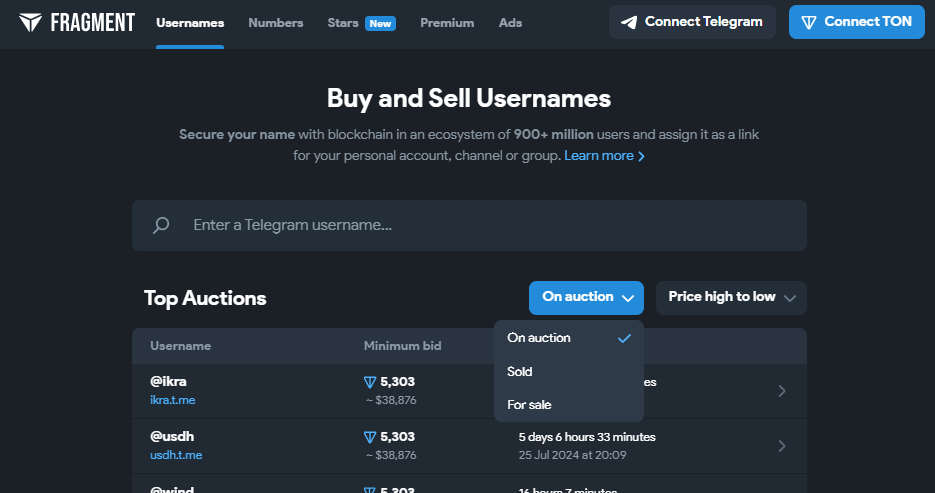Open the @ikra auction row

469,391
